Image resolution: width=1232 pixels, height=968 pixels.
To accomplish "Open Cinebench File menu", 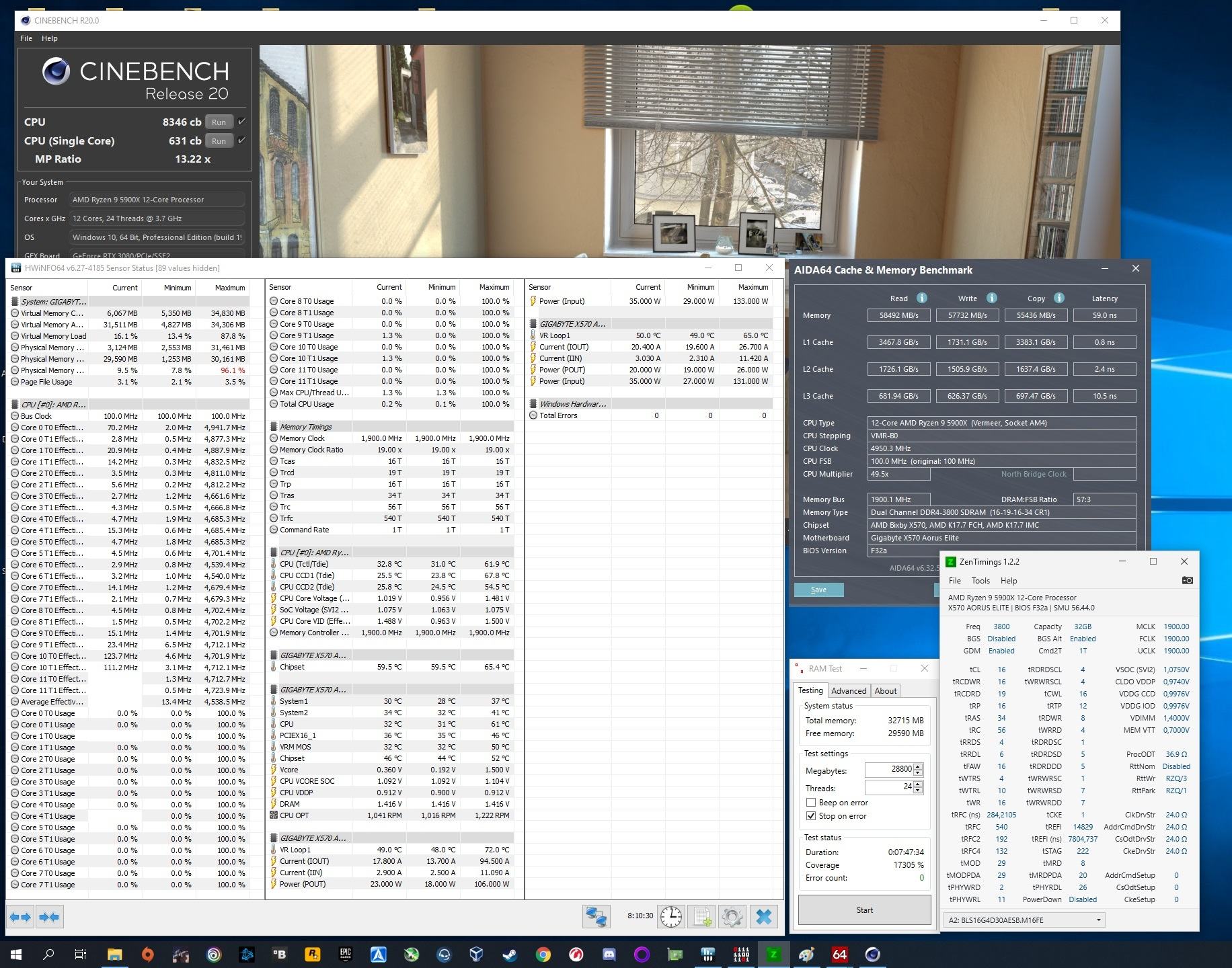I will (26, 38).
